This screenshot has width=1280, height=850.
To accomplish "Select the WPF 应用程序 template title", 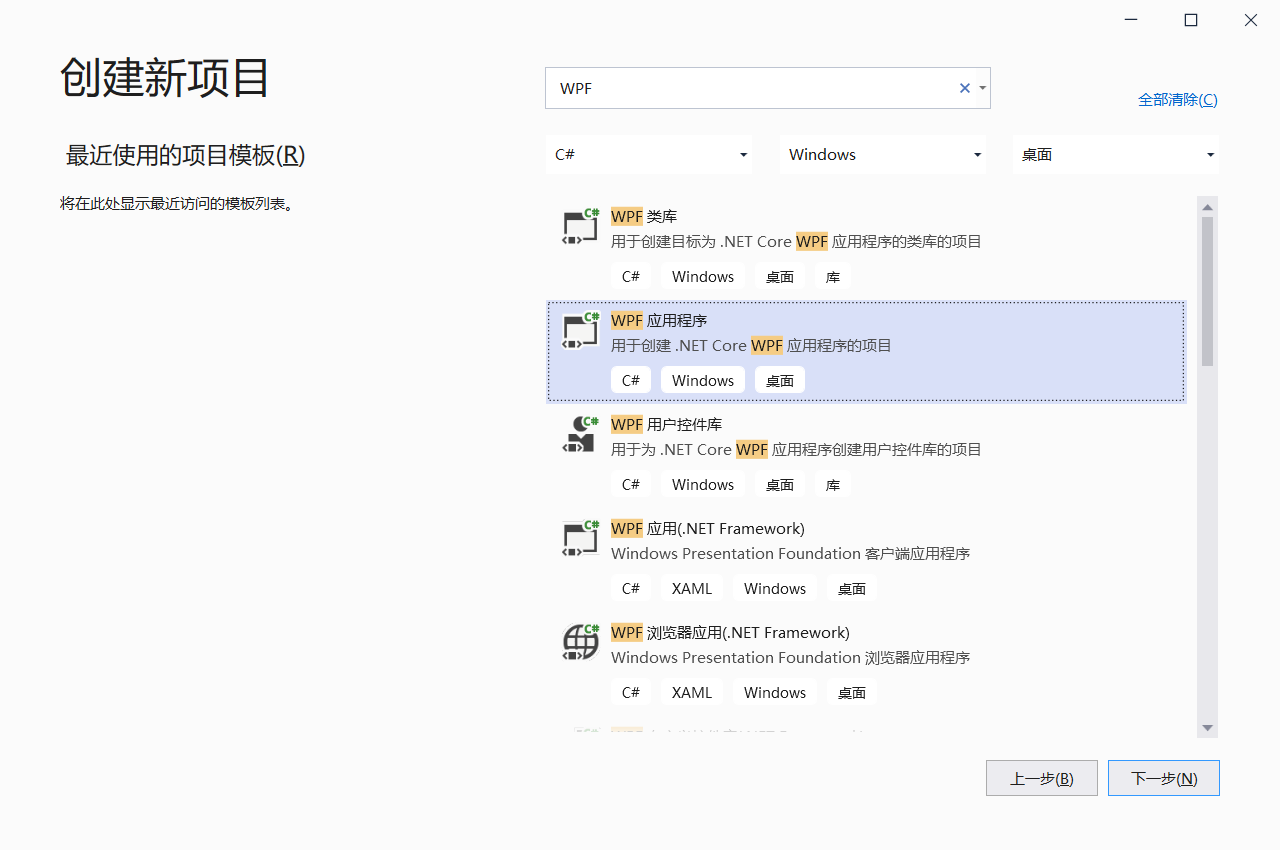I will pos(659,321).
